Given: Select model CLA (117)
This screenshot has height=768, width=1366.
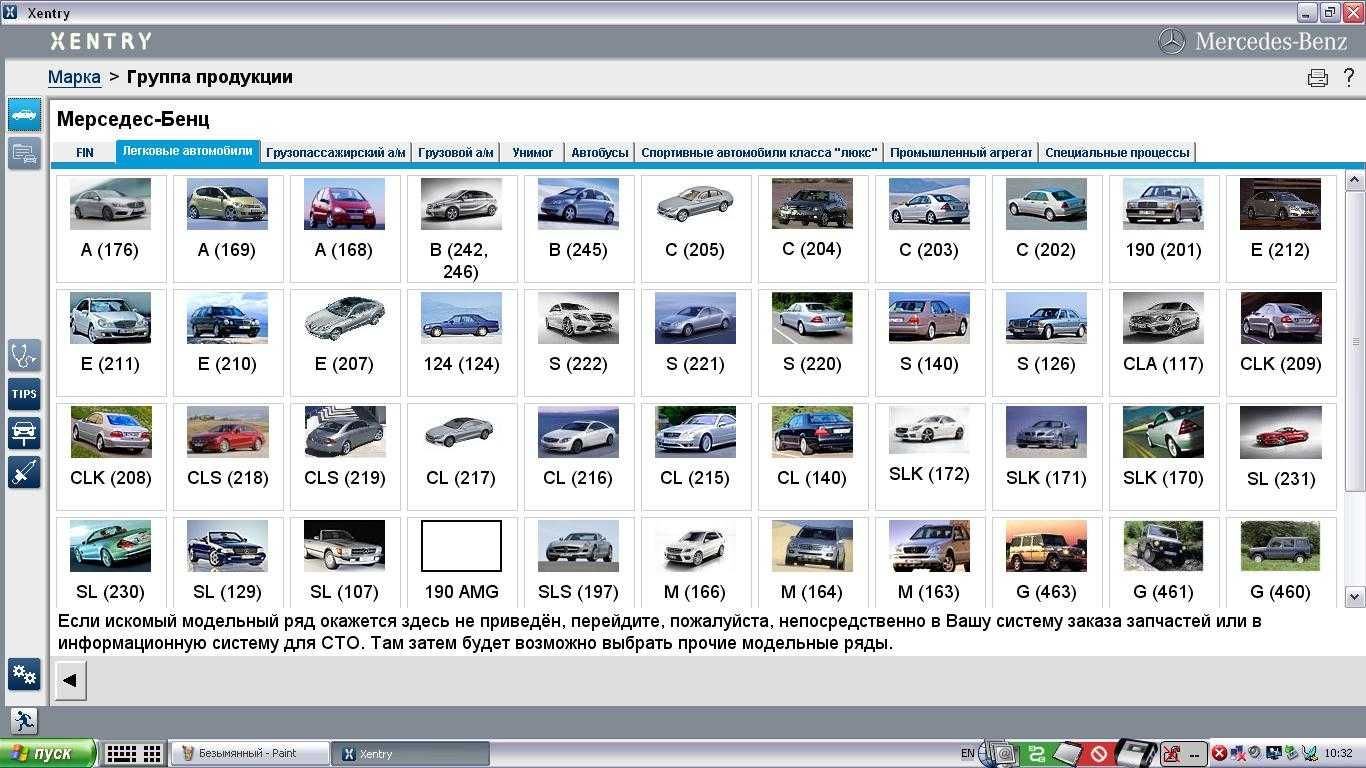Looking at the screenshot, I should 1163,342.
